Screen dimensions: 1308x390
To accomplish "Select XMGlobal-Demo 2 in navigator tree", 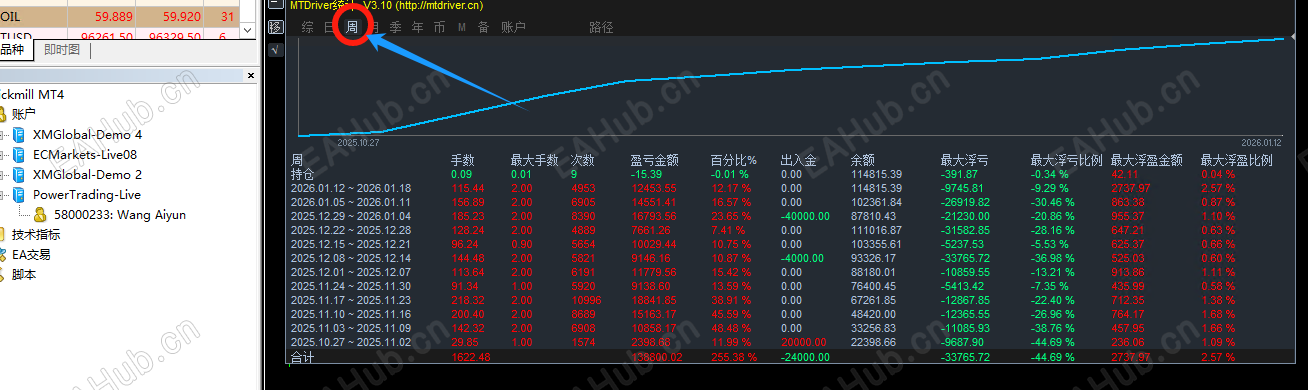I will [87, 174].
